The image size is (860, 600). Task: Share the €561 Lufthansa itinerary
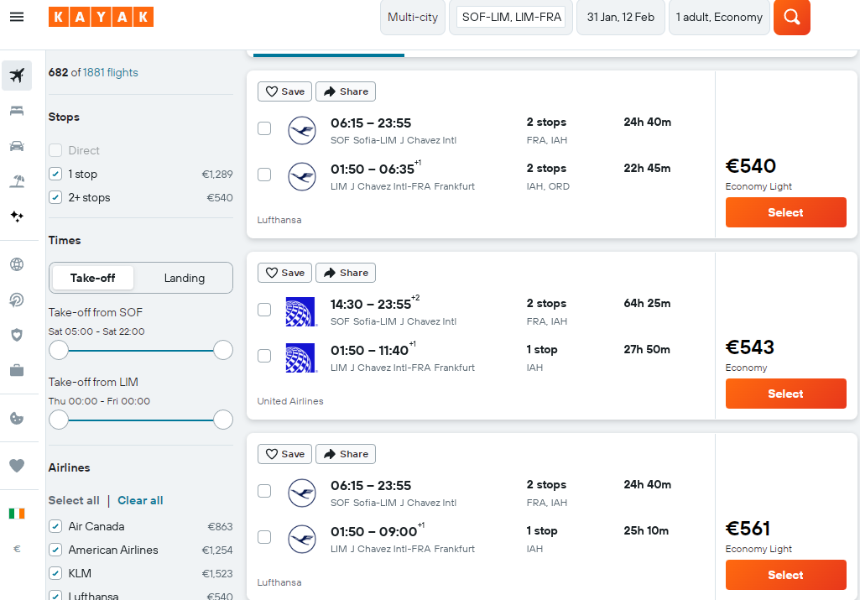346,454
